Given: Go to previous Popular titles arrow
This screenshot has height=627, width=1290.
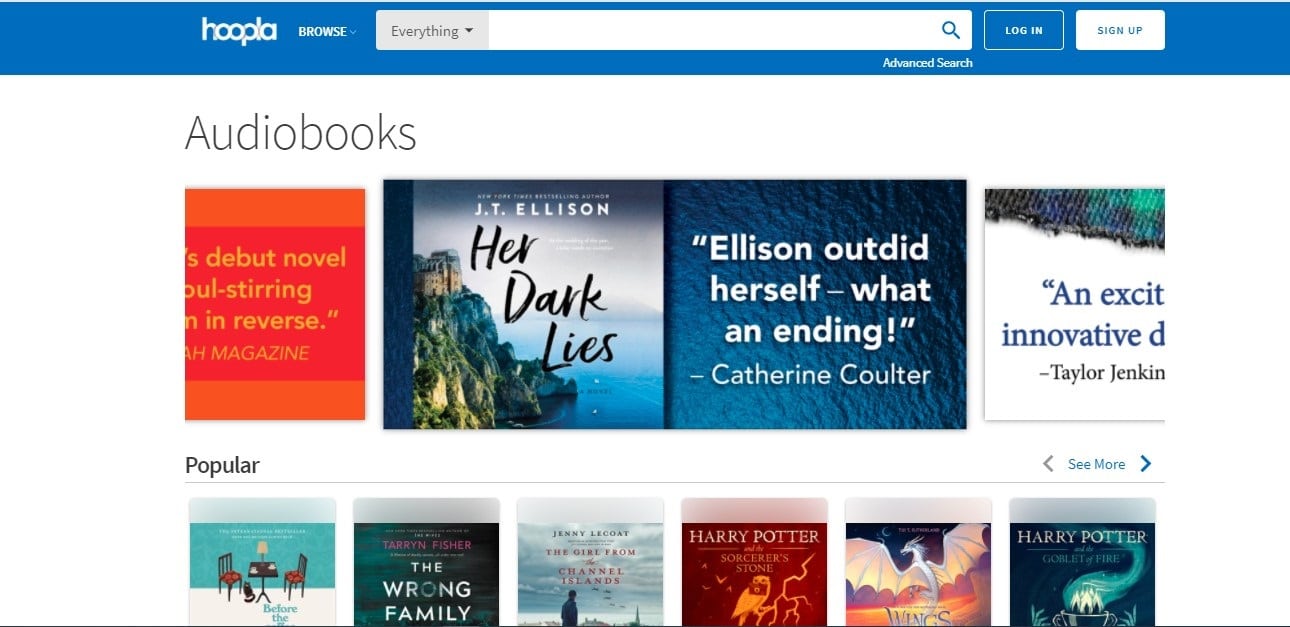Looking at the screenshot, I should pos(1048,464).
